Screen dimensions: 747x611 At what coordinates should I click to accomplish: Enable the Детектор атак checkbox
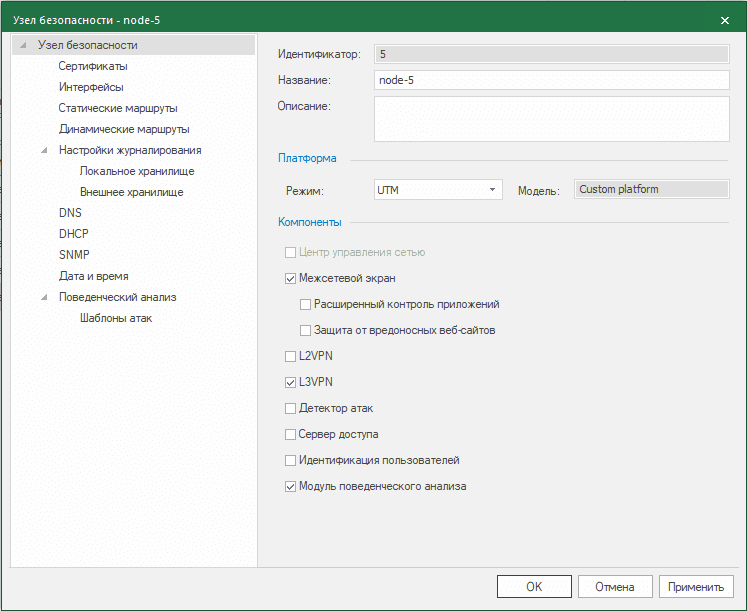click(291, 408)
